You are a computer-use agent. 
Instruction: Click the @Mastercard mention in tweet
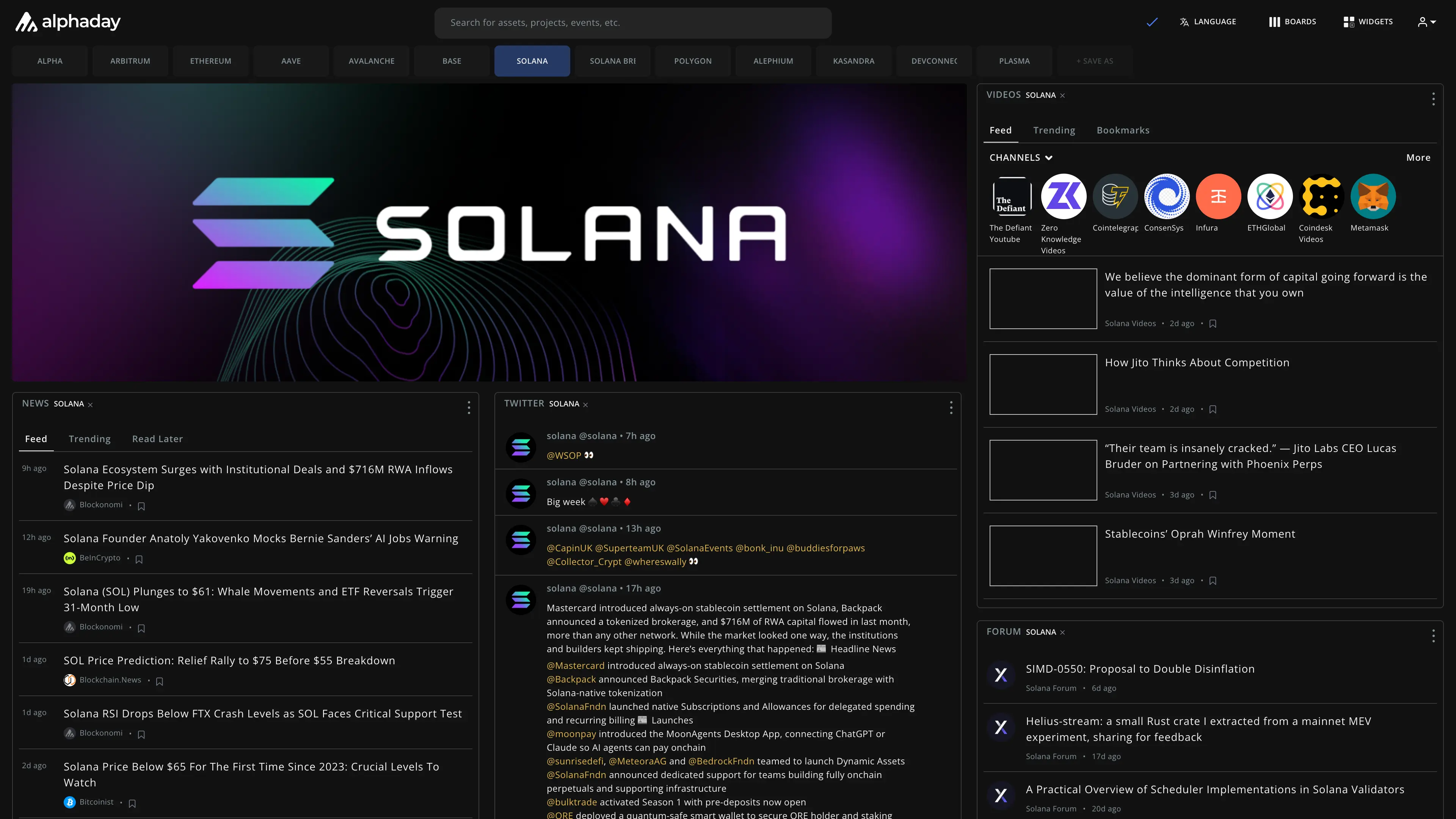coord(576,666)
